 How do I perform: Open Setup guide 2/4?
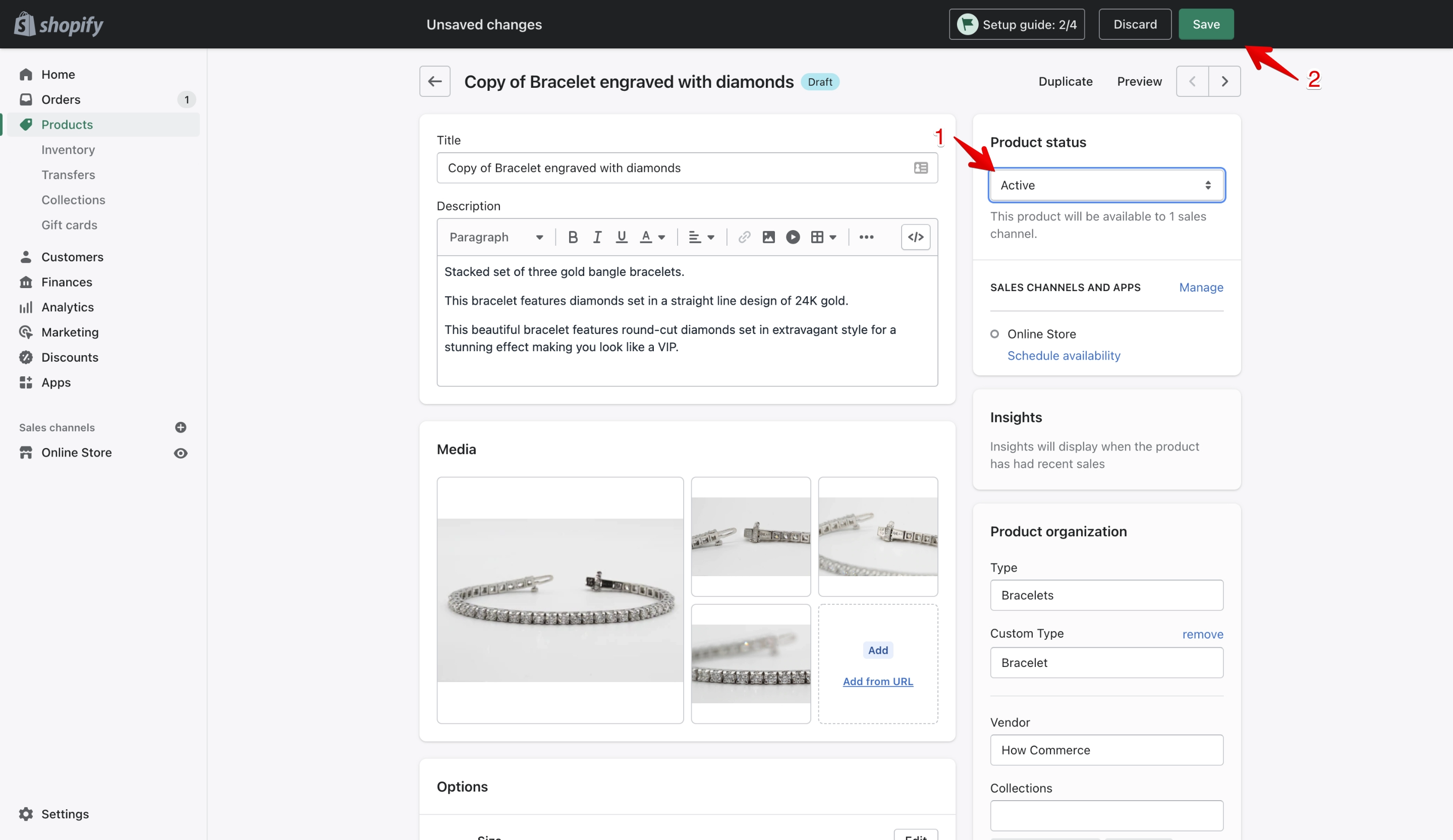[1017, 24]
